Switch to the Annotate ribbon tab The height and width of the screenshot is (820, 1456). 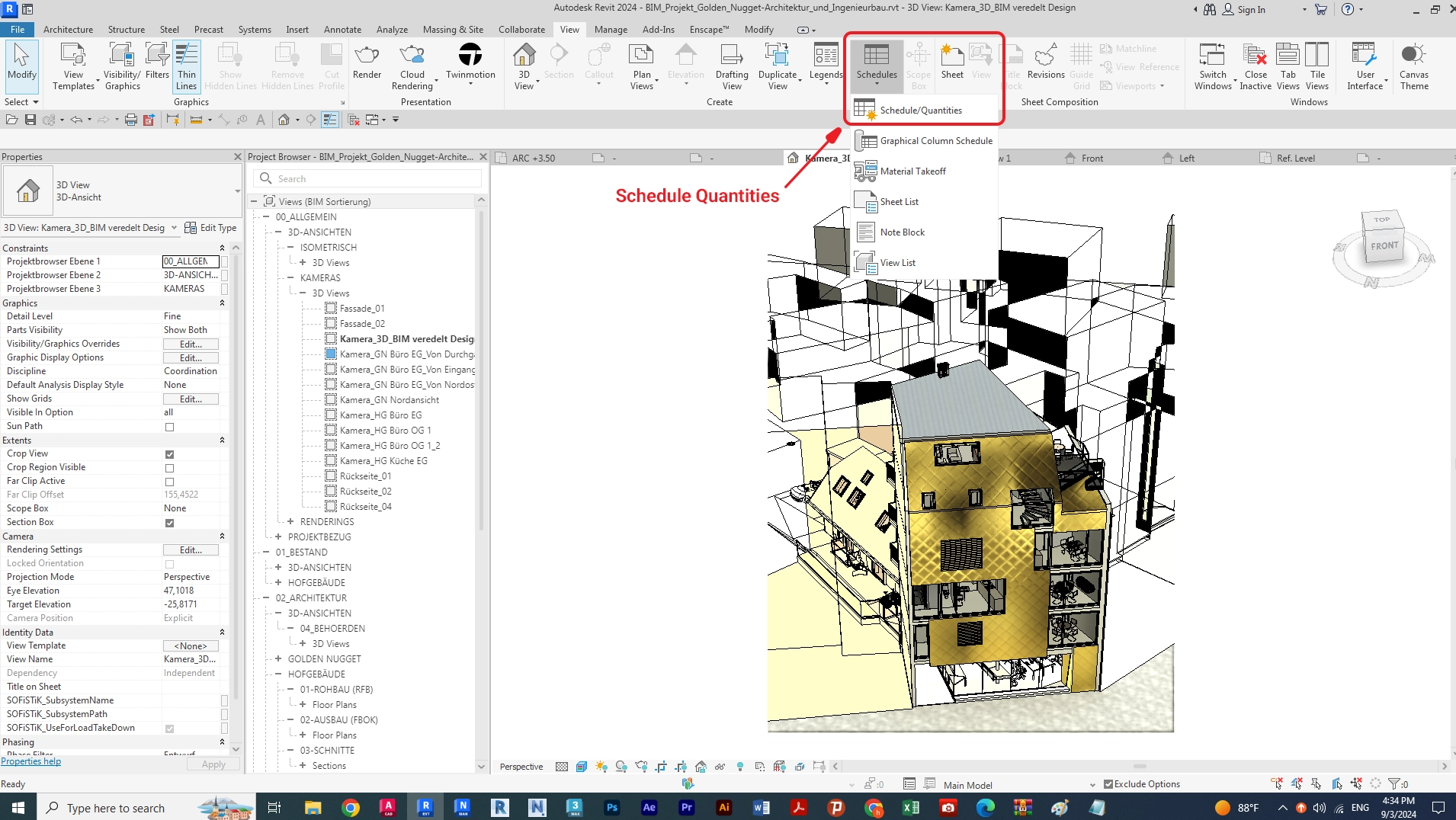[x=342, y=30]
